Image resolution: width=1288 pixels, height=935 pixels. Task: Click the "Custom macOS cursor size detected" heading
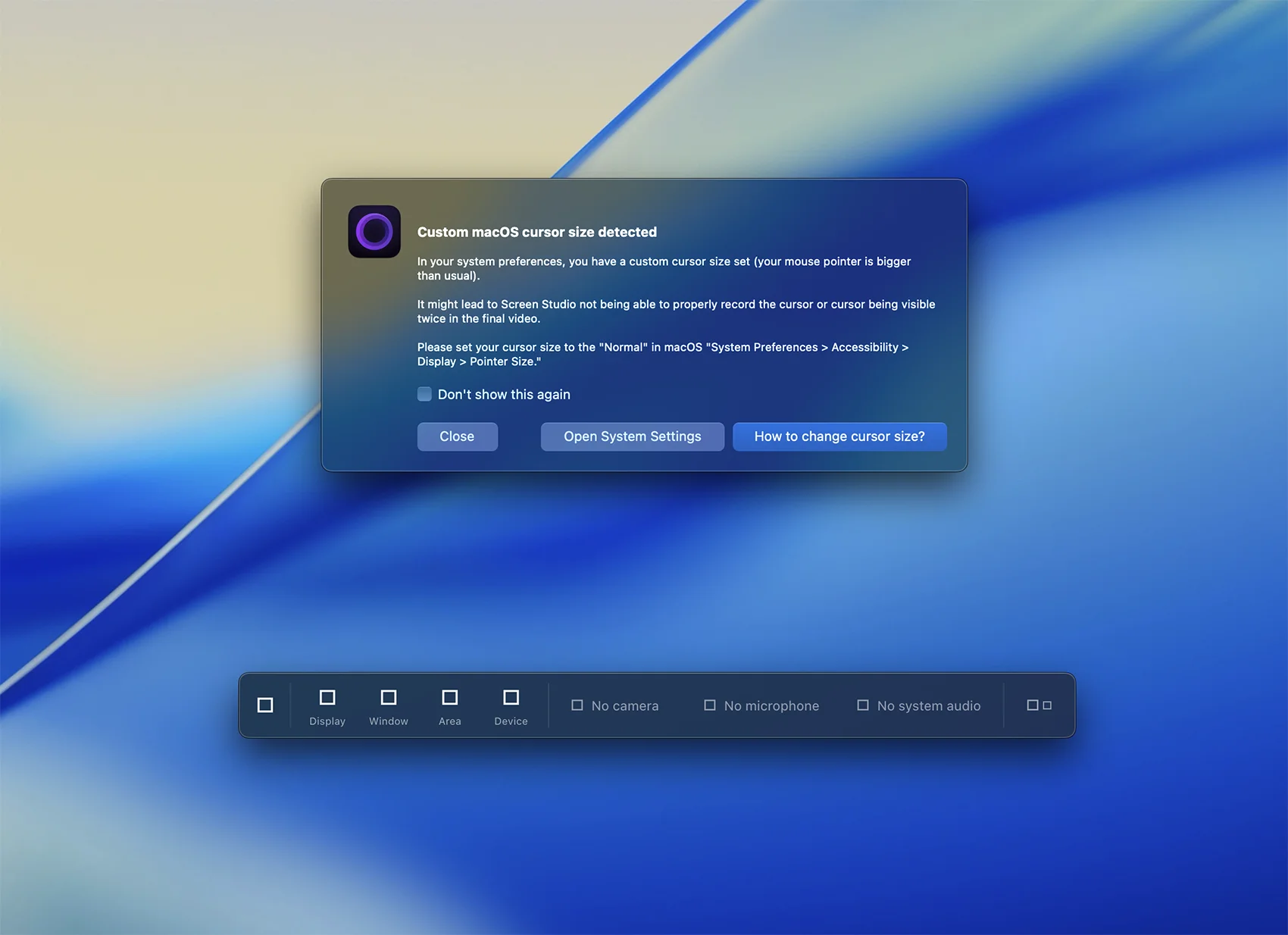pyautogui.click(x=536, y=233)
